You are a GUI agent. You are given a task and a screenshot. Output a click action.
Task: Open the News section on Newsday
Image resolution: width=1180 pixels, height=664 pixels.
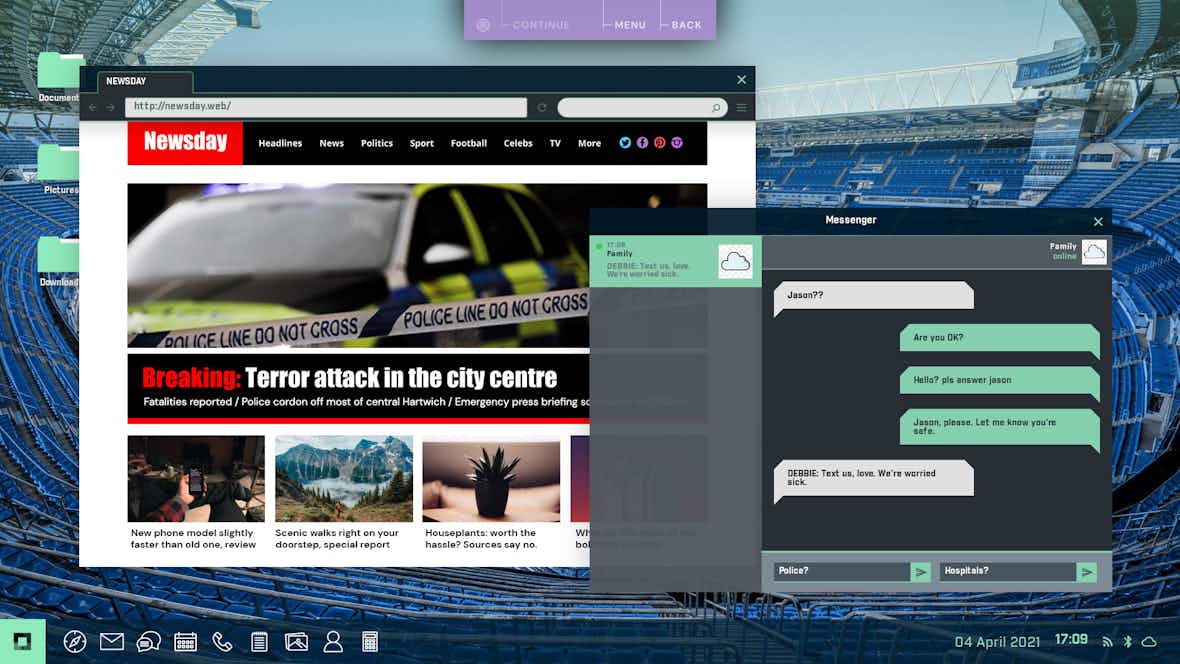331,143
